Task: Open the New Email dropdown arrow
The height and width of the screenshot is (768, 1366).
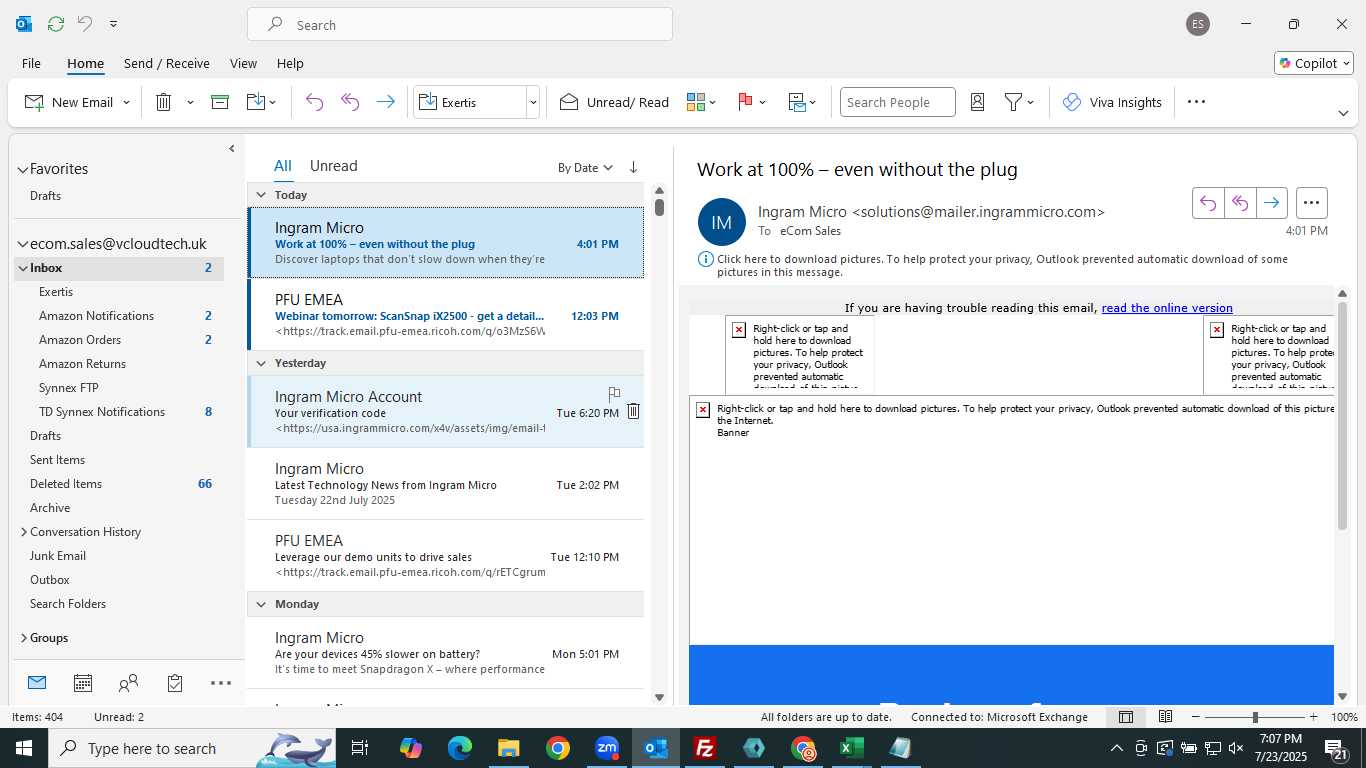Action: (126, 102)
